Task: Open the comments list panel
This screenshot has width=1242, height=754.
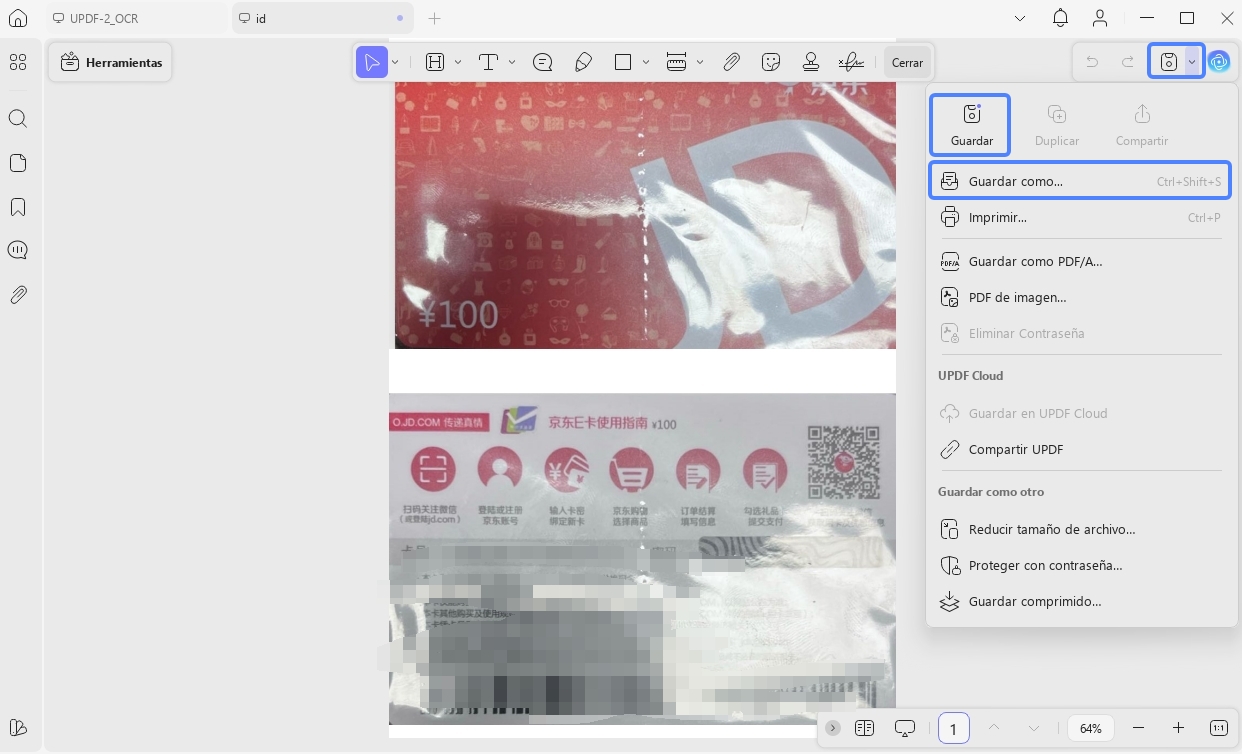Action: click(x=18, y=250)
